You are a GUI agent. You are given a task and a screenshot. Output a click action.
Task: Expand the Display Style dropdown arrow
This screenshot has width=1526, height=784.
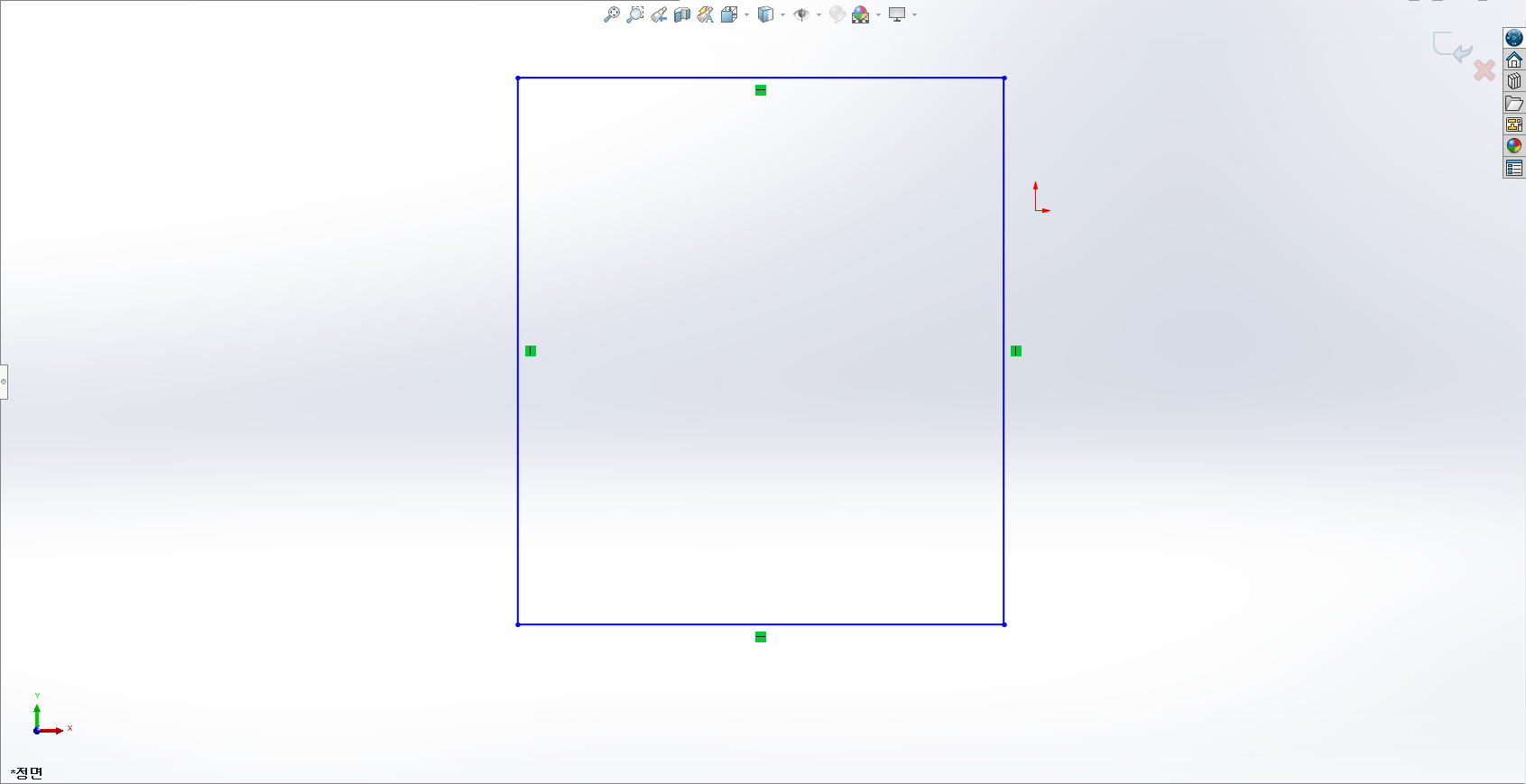[782, 15]
